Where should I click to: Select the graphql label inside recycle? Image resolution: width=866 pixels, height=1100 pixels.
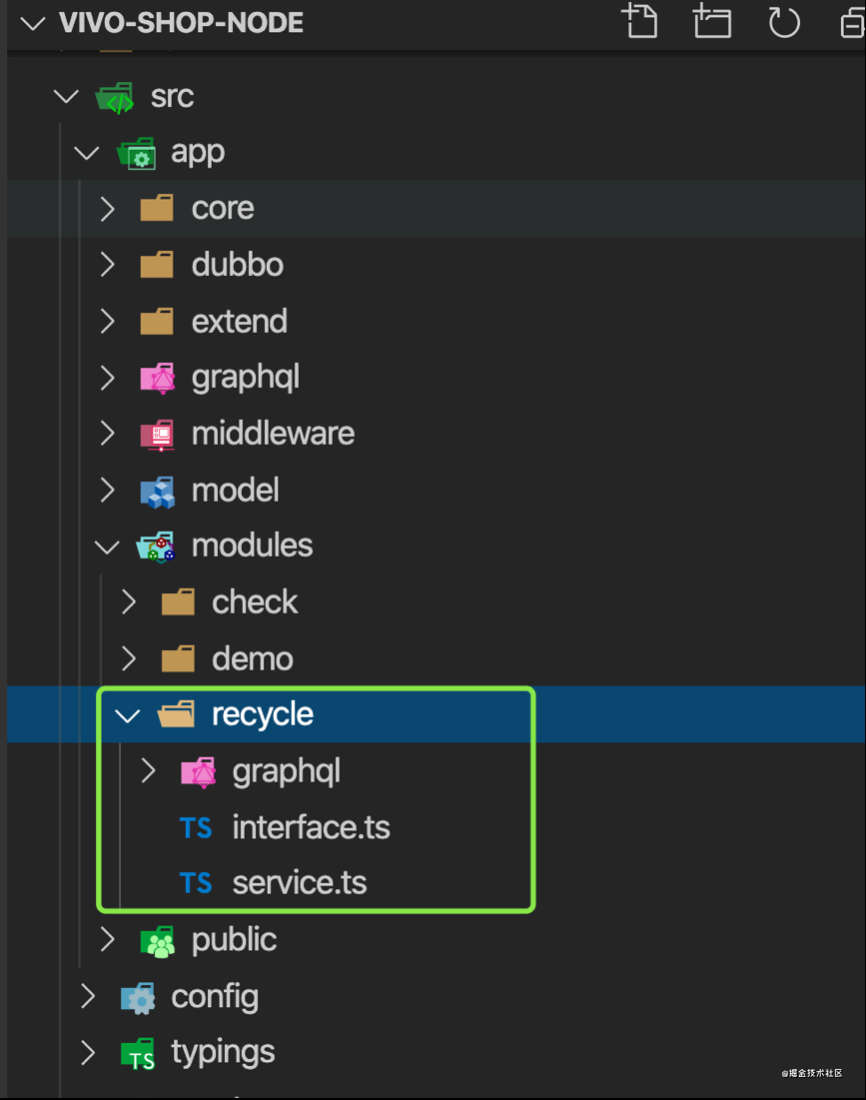286,772
